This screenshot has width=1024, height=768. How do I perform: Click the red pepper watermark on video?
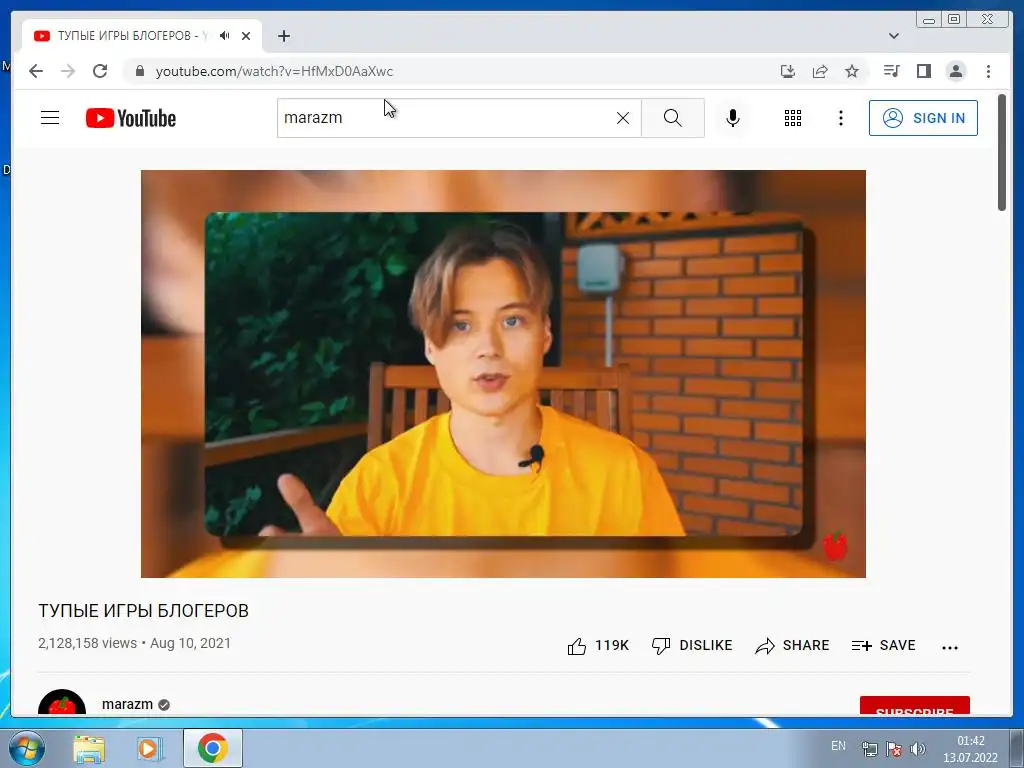tap(835, 546)
